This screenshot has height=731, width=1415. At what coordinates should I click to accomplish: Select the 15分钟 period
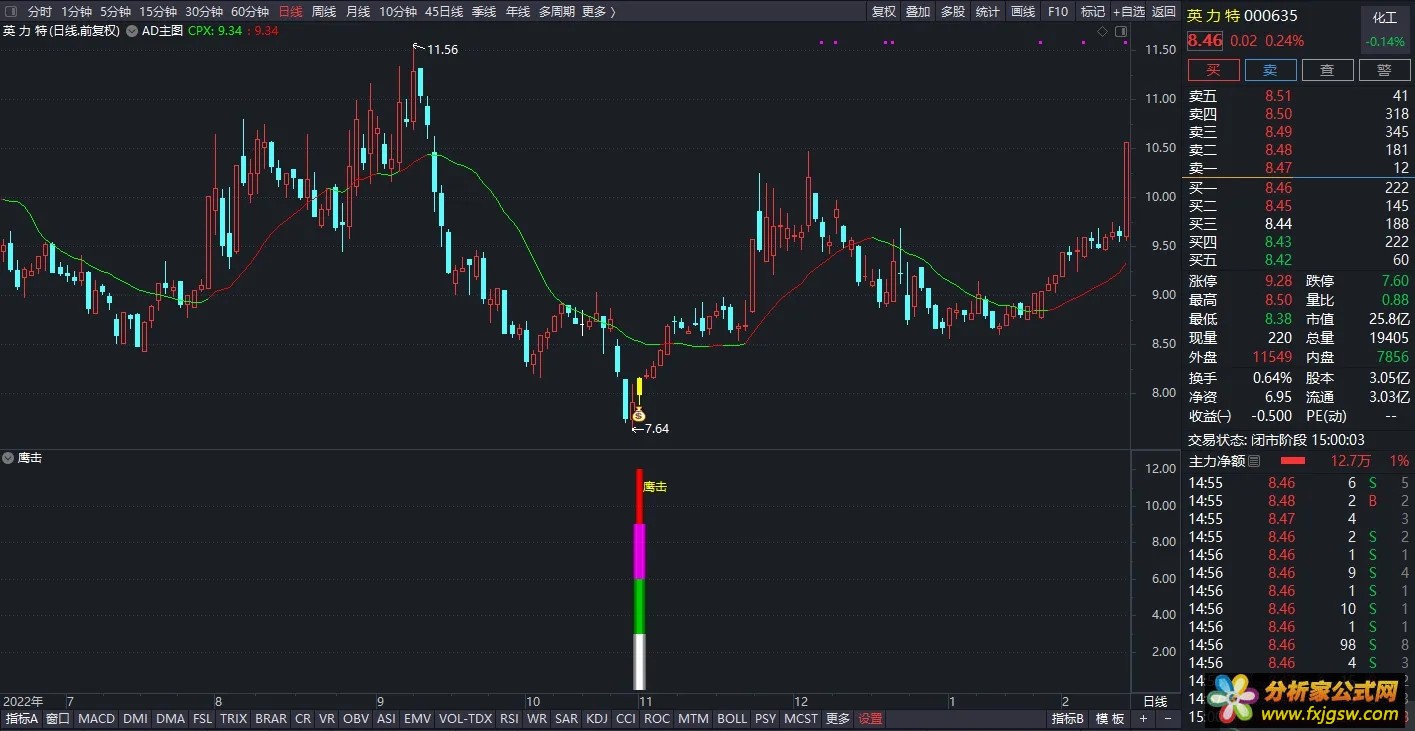pyautogui.click(x=158, y=12)
